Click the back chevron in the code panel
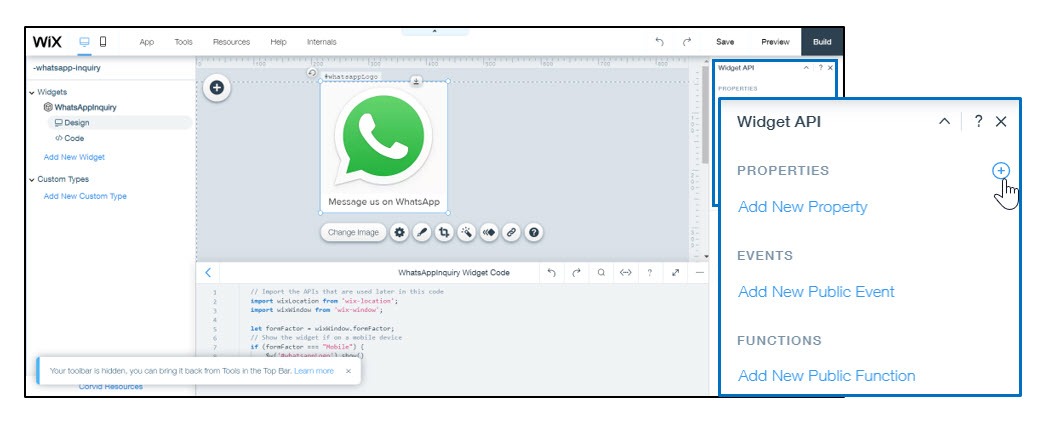The image size is (1046, 438). click(207, 272)
